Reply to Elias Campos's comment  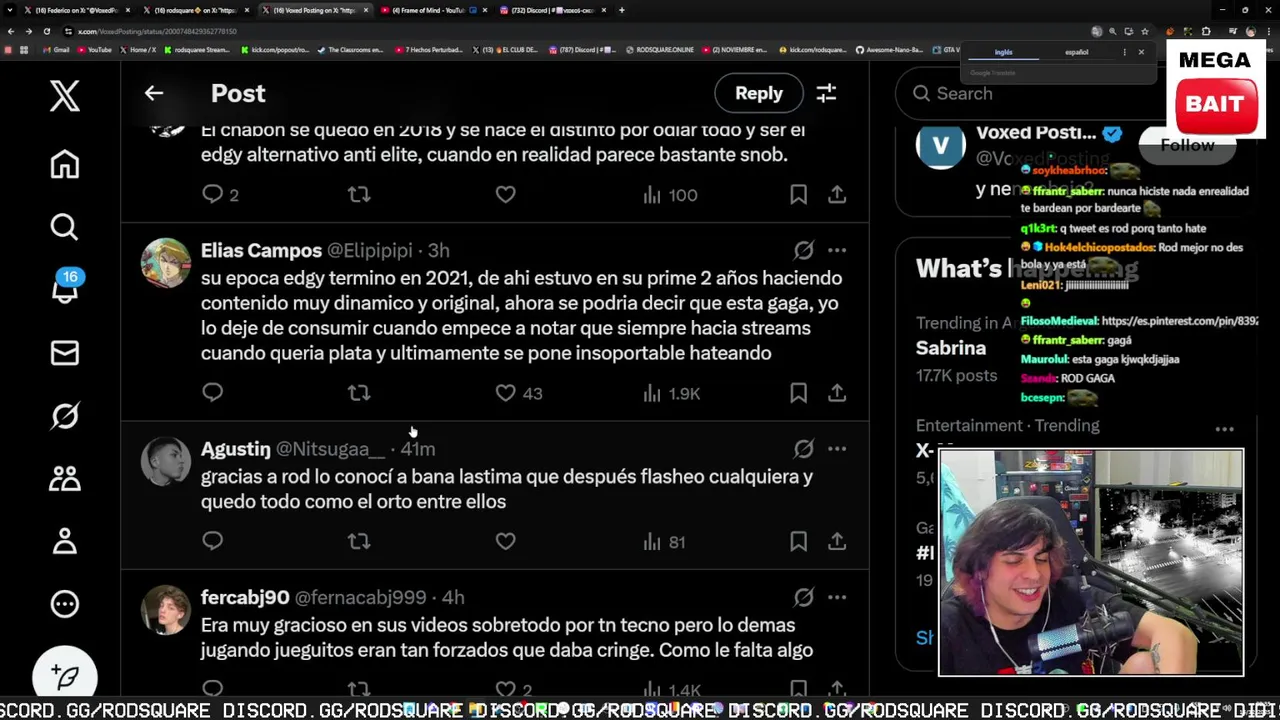pyautogui.click(x=212, y=393)
